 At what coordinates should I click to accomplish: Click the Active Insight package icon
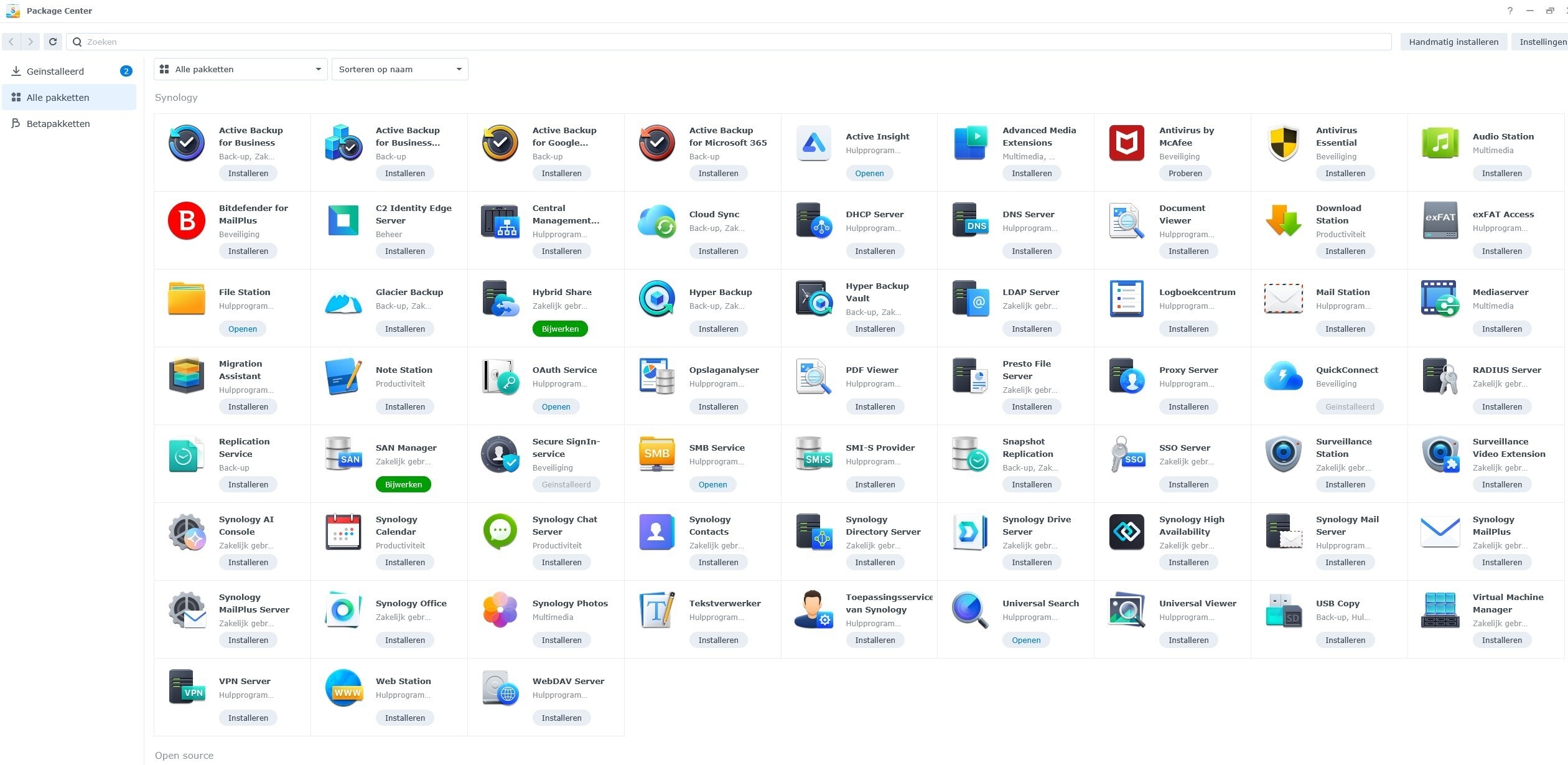[813, 143]
